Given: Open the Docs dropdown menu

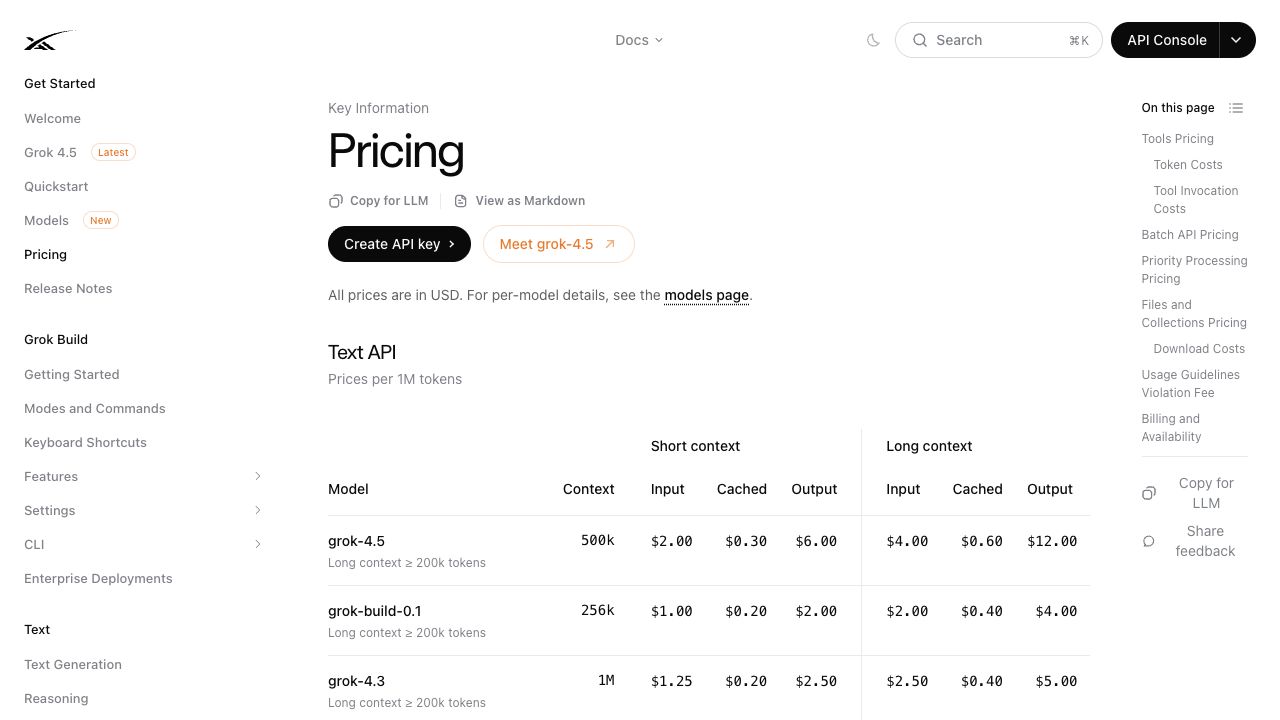Looking at the screenshot, I should pyautogui.click(x=639, y=40).
